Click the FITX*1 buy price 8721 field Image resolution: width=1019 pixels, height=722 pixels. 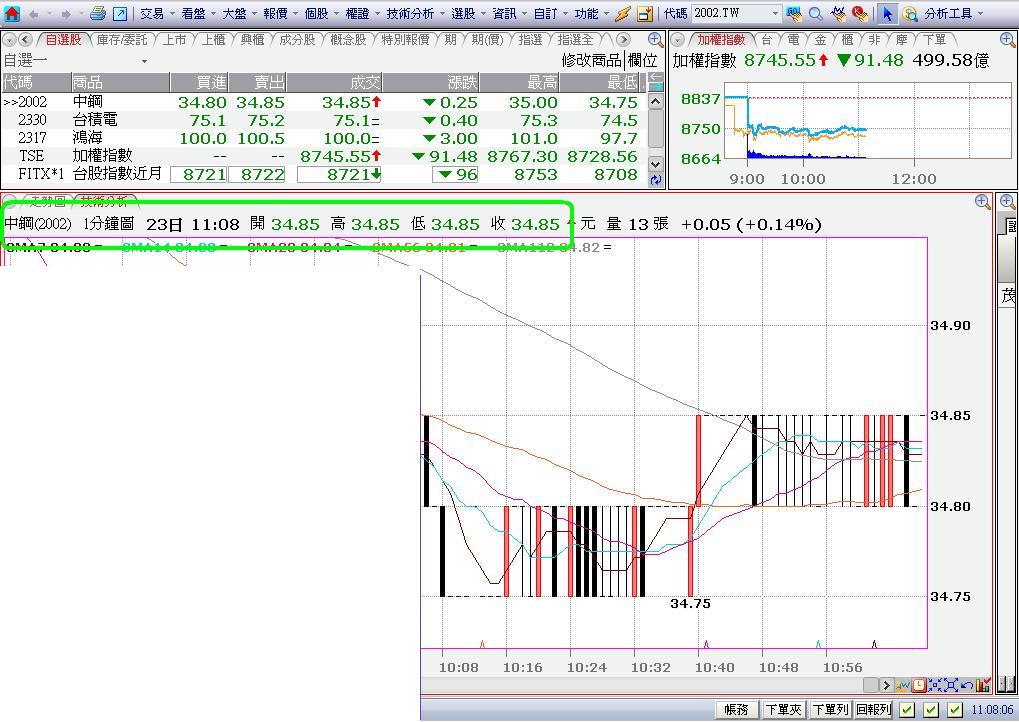[199, 174]
